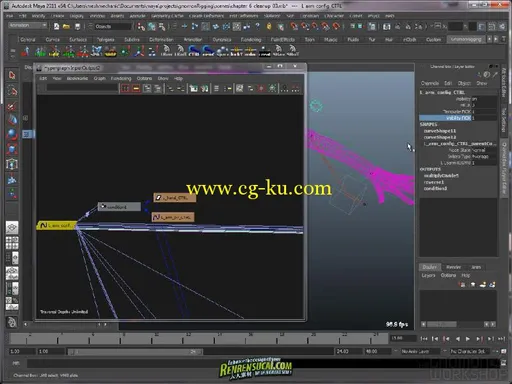Click the New Scene icon on status line
Screen dimensions: 512x384
point(56,26)
